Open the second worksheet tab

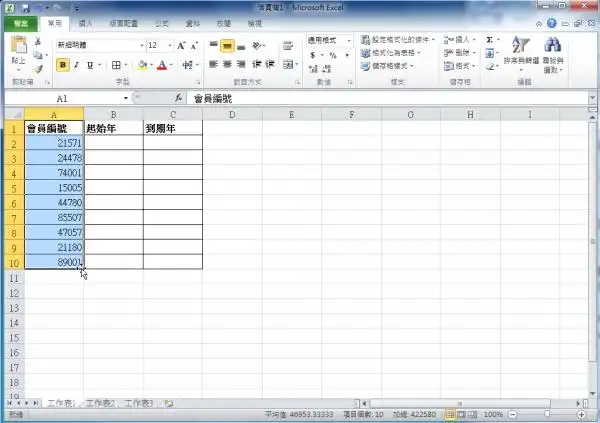(x=100, y=403)
